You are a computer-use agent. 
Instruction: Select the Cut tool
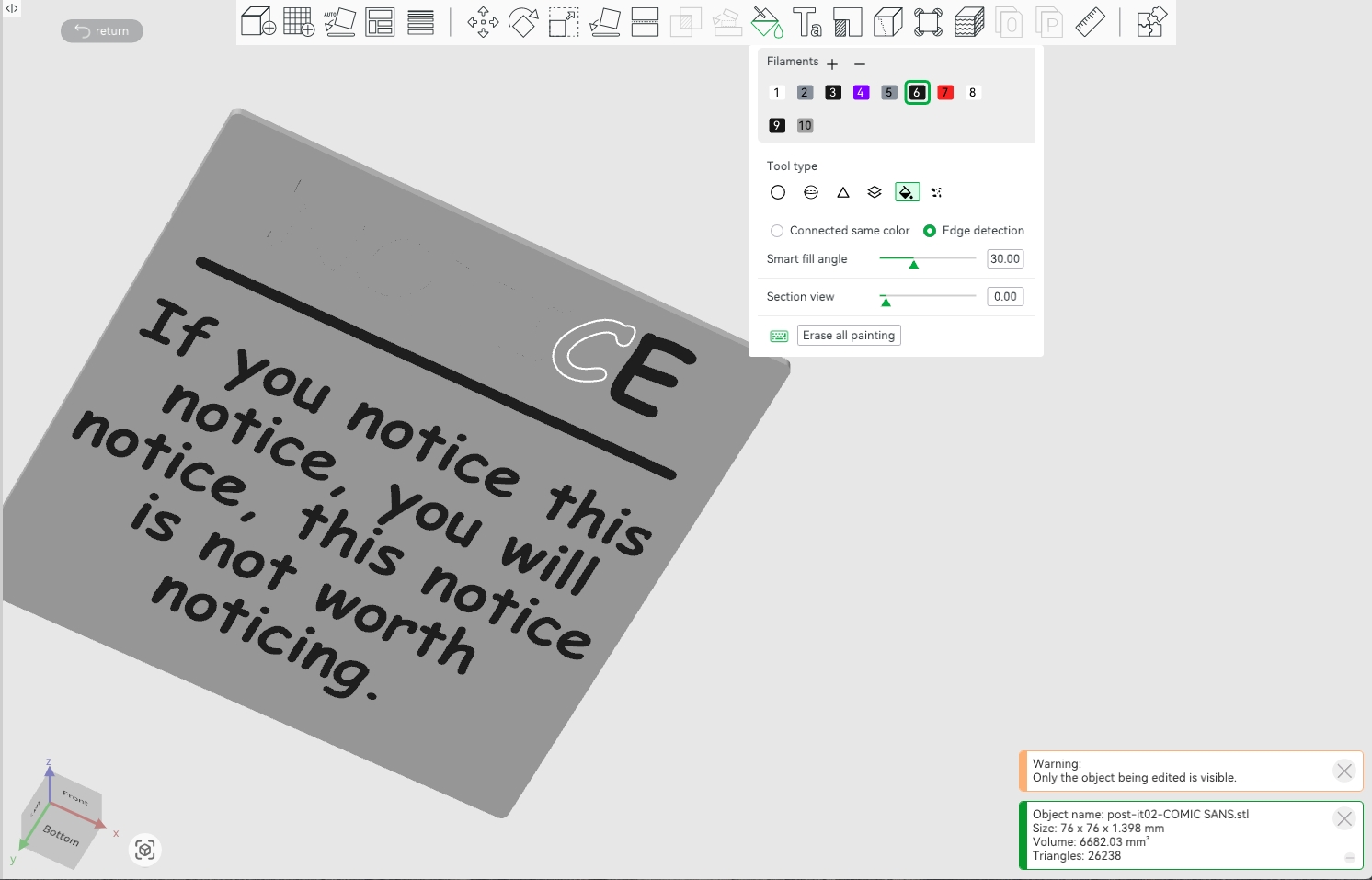coord(645,21)
